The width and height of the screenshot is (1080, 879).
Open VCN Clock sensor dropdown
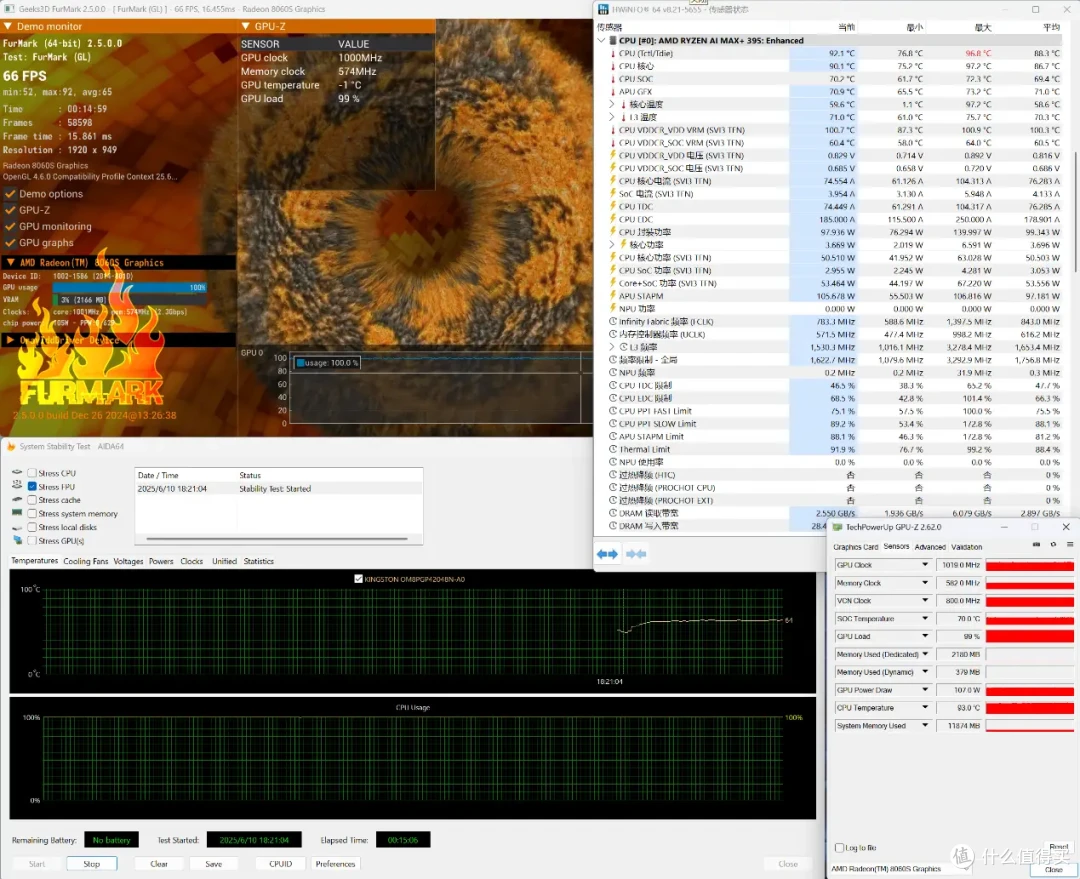(x=925, y=601)
